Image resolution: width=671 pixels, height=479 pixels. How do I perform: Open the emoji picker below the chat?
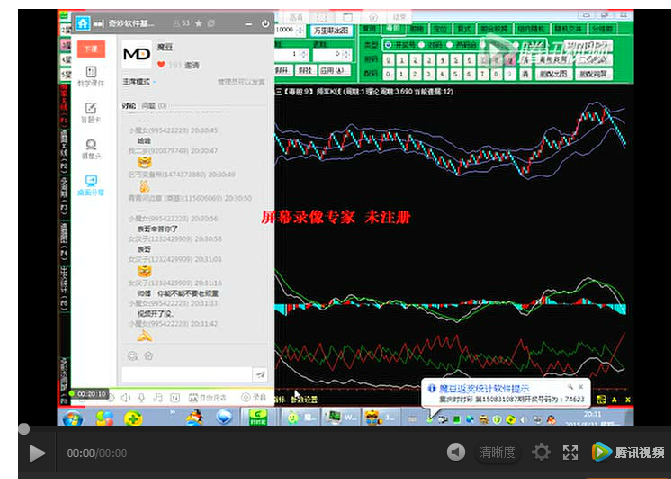tap(130, 355)
